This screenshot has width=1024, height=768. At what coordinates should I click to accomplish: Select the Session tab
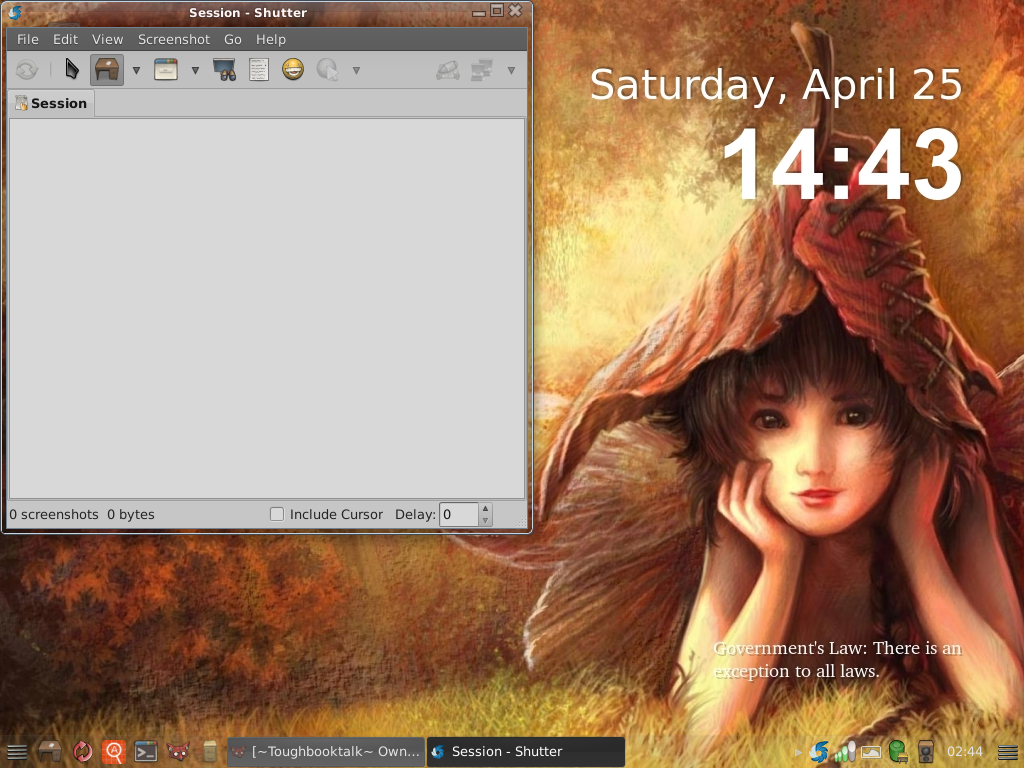pos(52,103)
